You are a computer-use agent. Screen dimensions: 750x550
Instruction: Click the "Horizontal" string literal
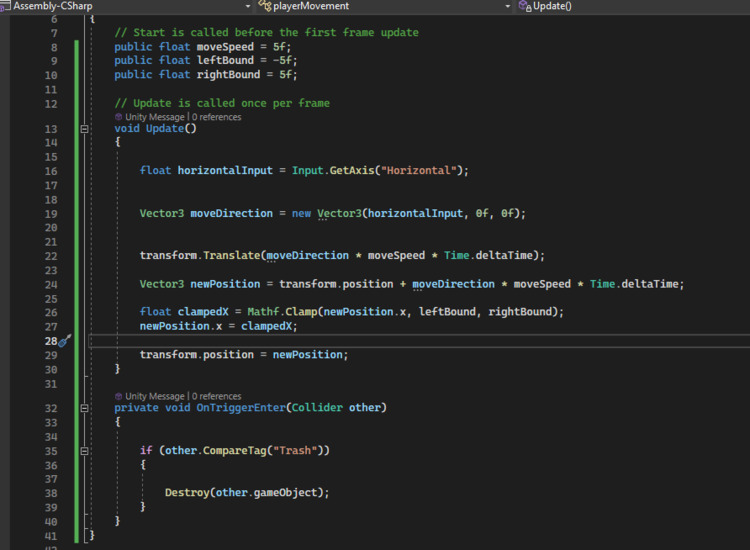tap(419, 171)
